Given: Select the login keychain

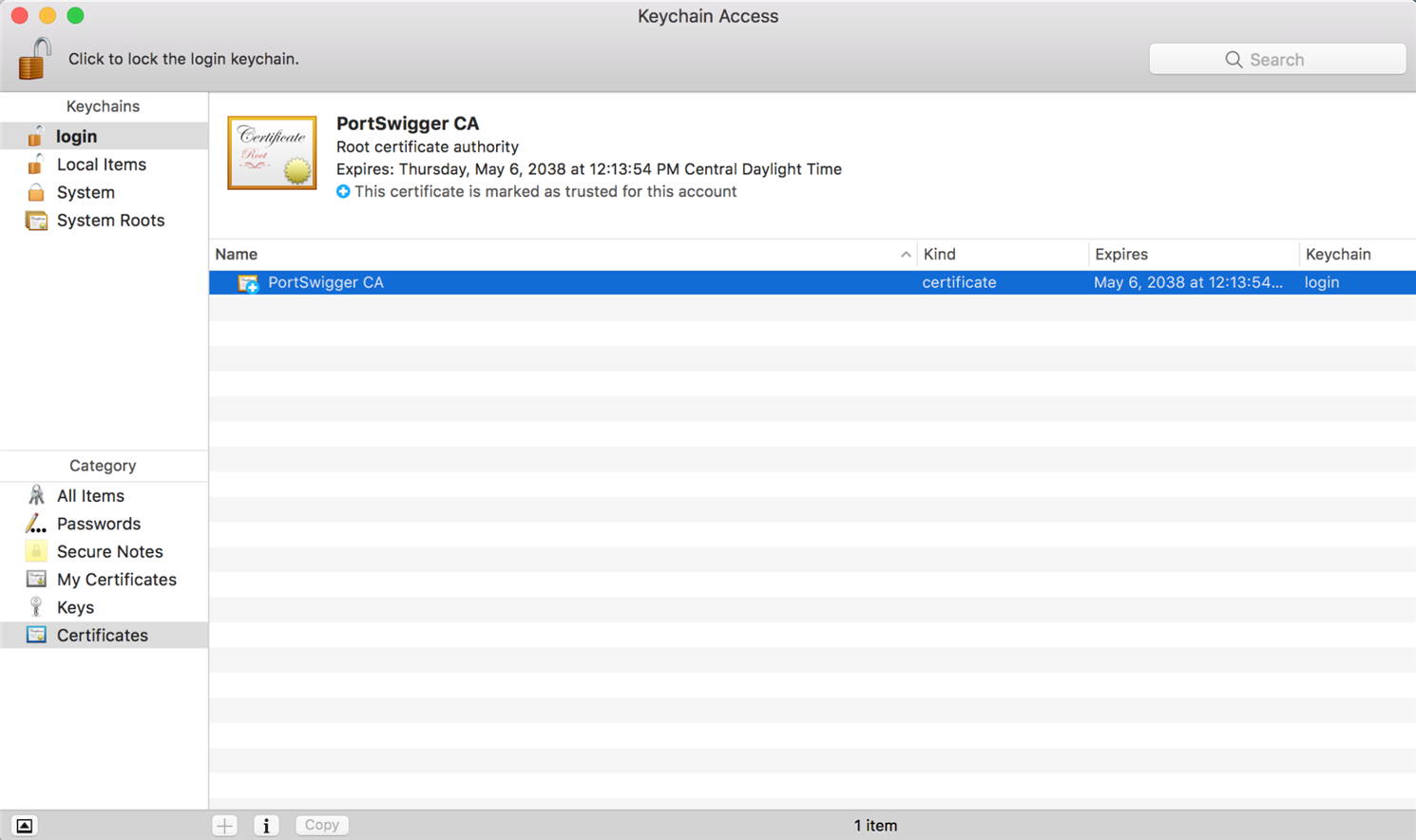Looking at the screenshot, I should [x=76, y=136].
